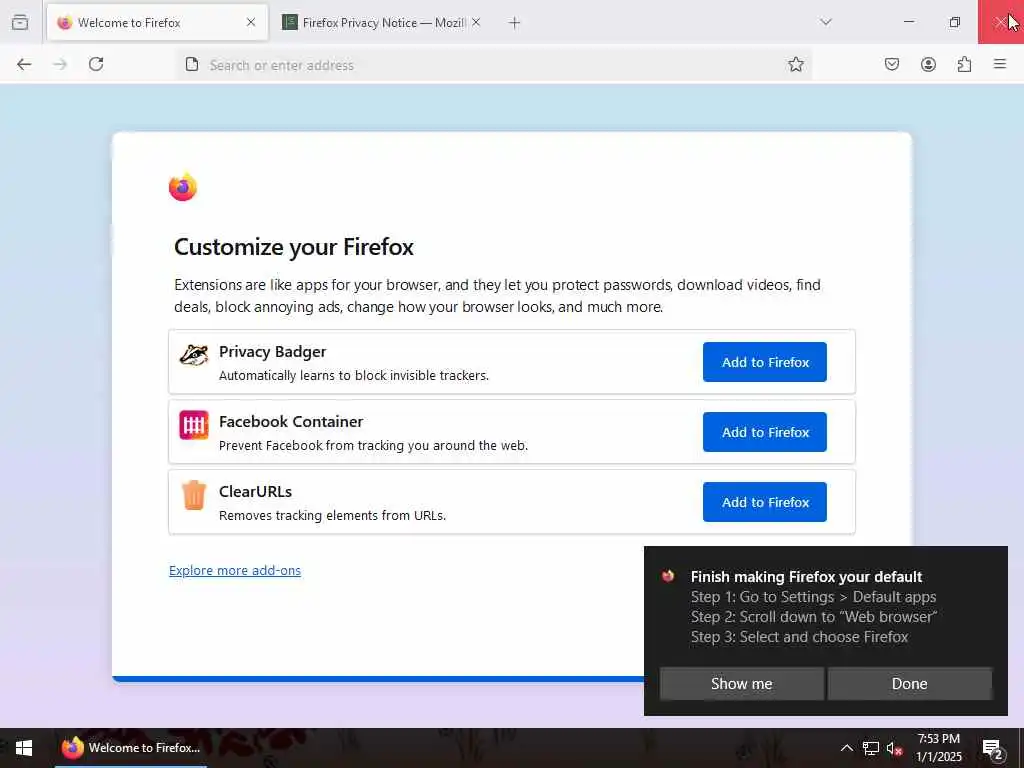Switch to Welcome to Firefox tab

(157, 22)
